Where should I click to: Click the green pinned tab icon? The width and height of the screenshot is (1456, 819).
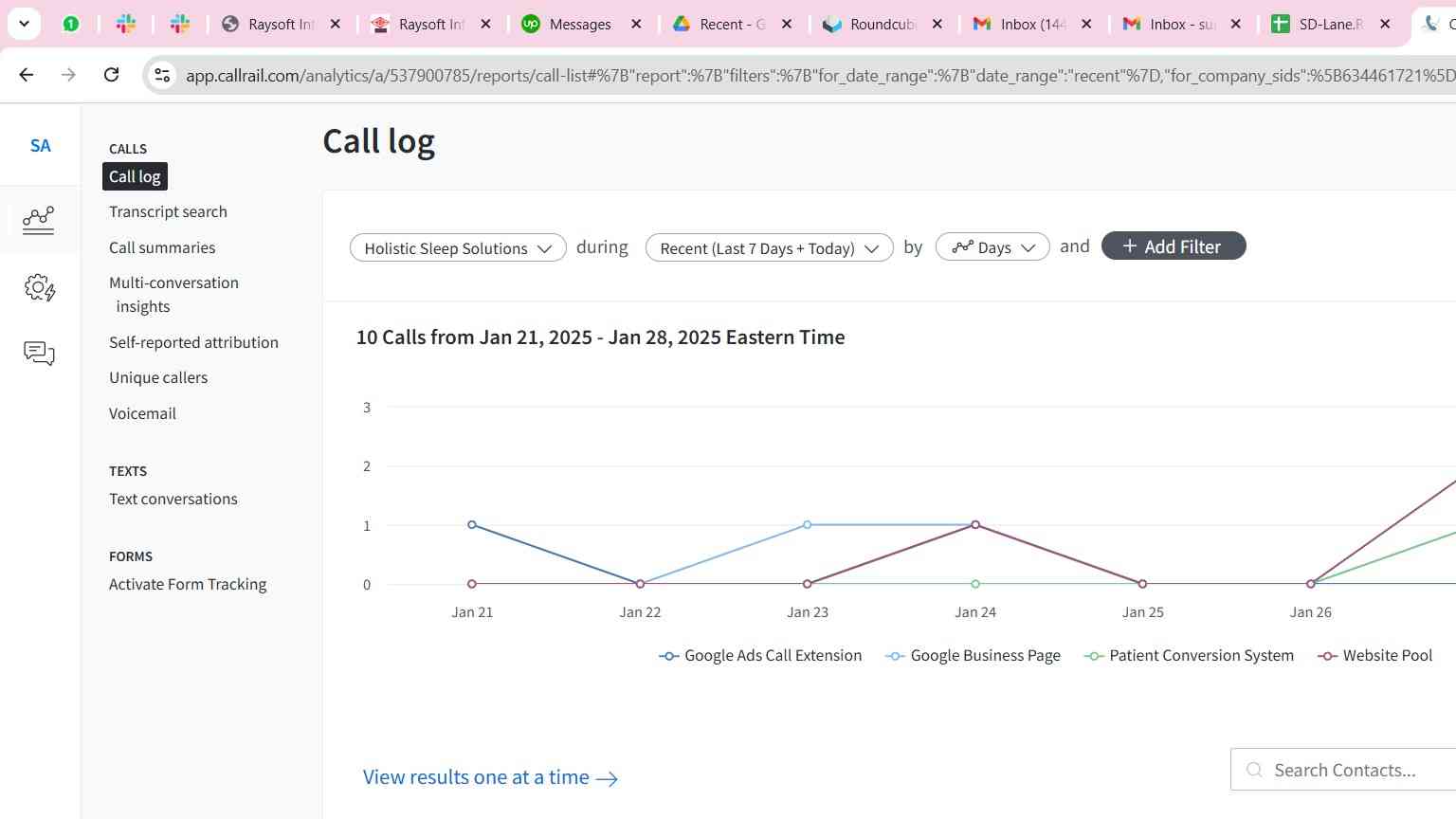click(71, 24)
